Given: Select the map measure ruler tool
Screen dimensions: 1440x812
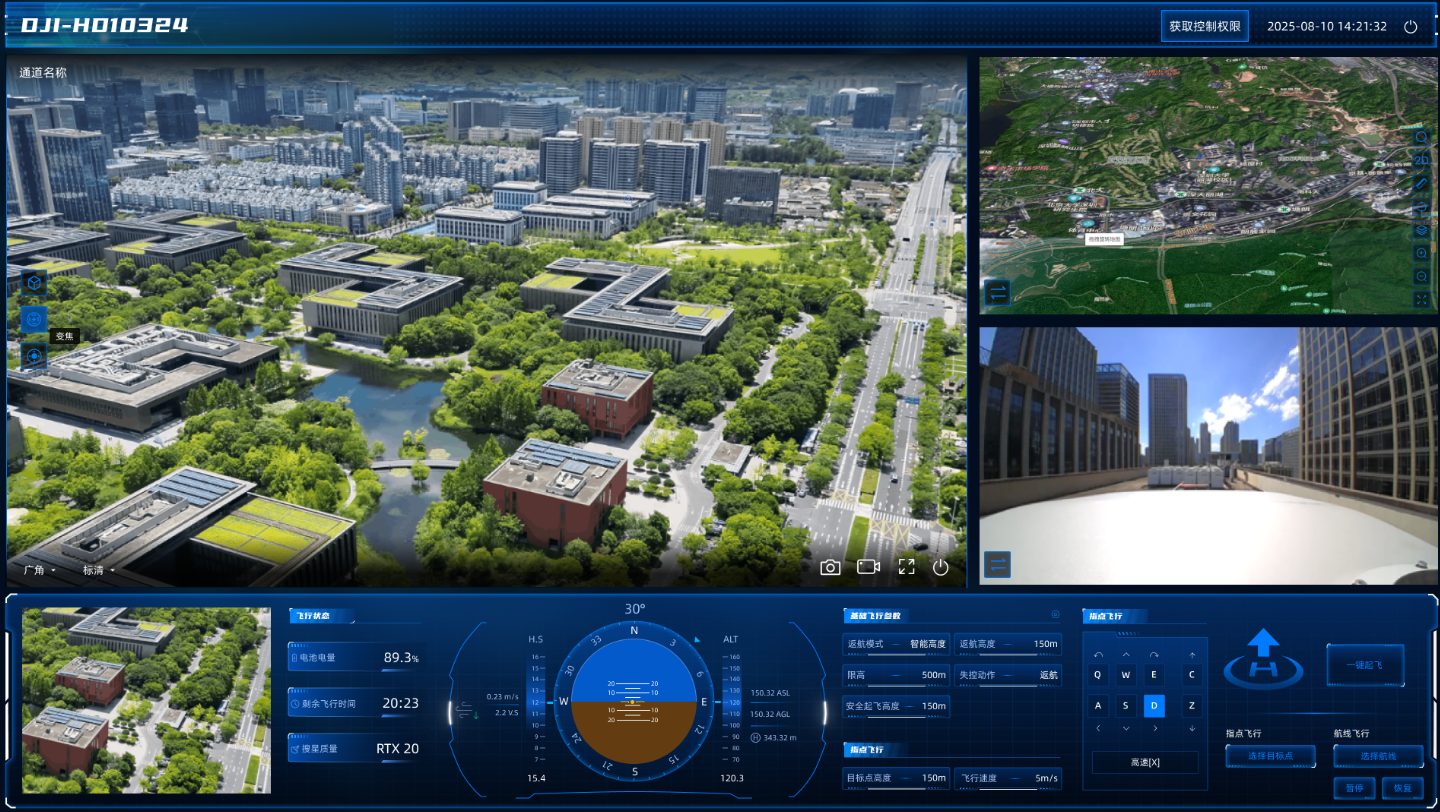Looking at the screenshot, I should pos(1421,183).
